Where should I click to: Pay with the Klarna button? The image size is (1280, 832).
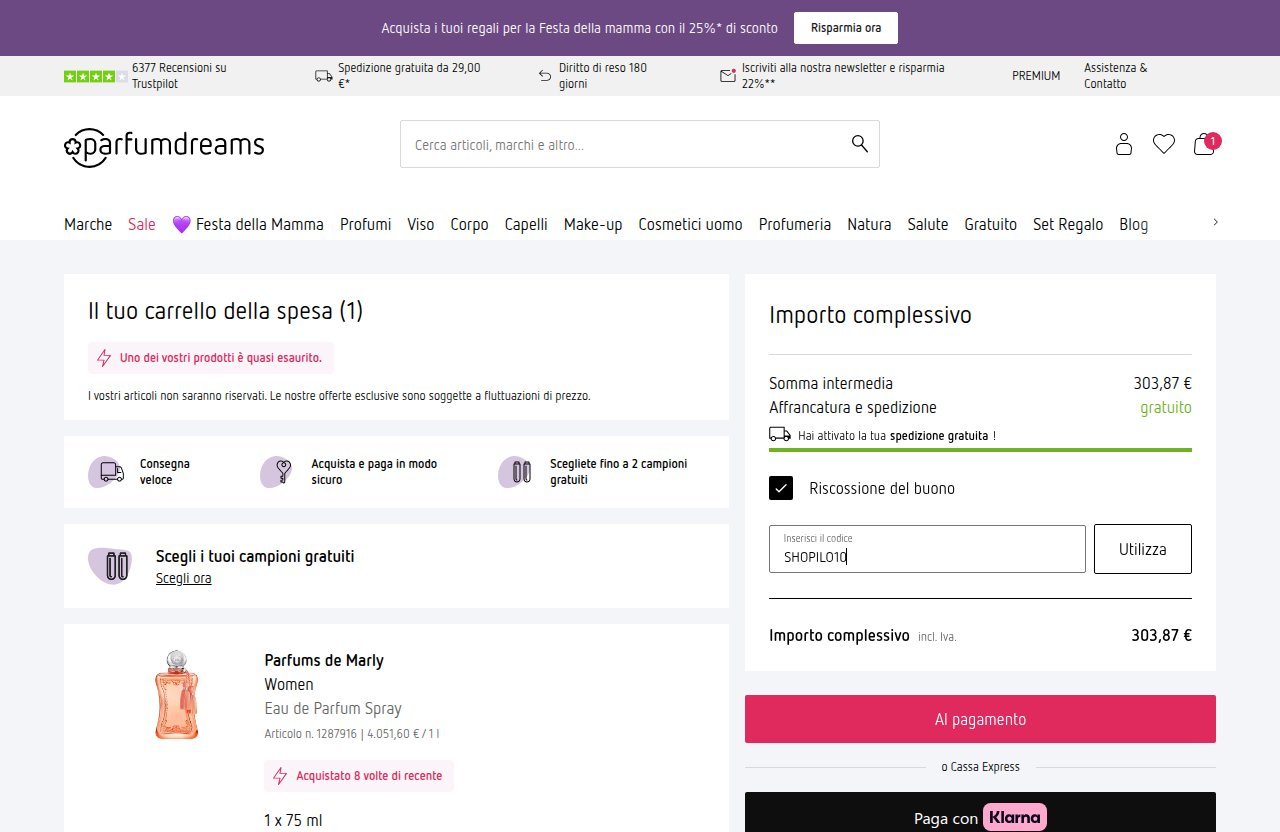pos(980,815)
